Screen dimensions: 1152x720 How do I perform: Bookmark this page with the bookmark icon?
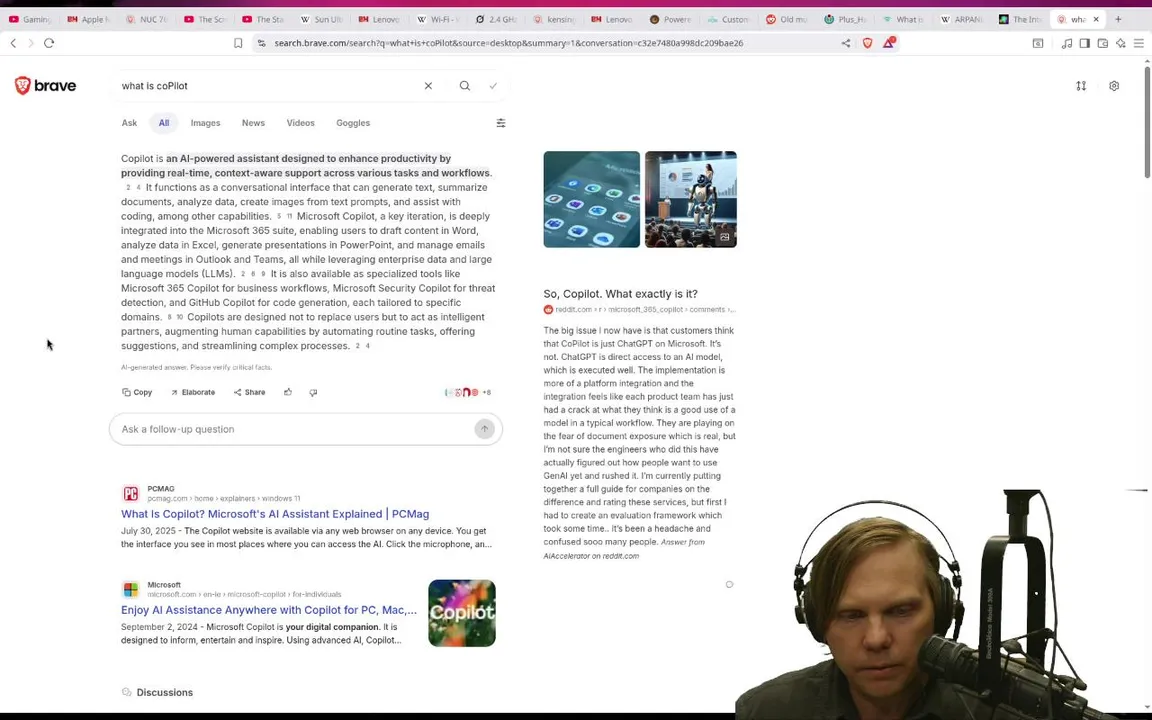coord(238,43)
